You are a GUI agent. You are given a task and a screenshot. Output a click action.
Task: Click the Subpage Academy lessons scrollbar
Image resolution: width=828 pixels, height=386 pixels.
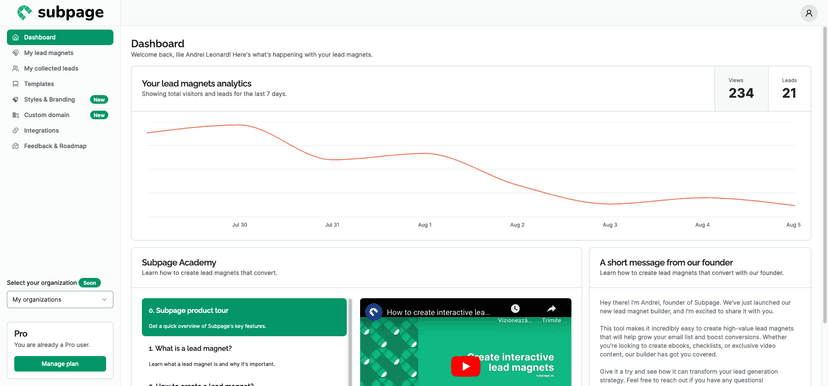(350, 342)
